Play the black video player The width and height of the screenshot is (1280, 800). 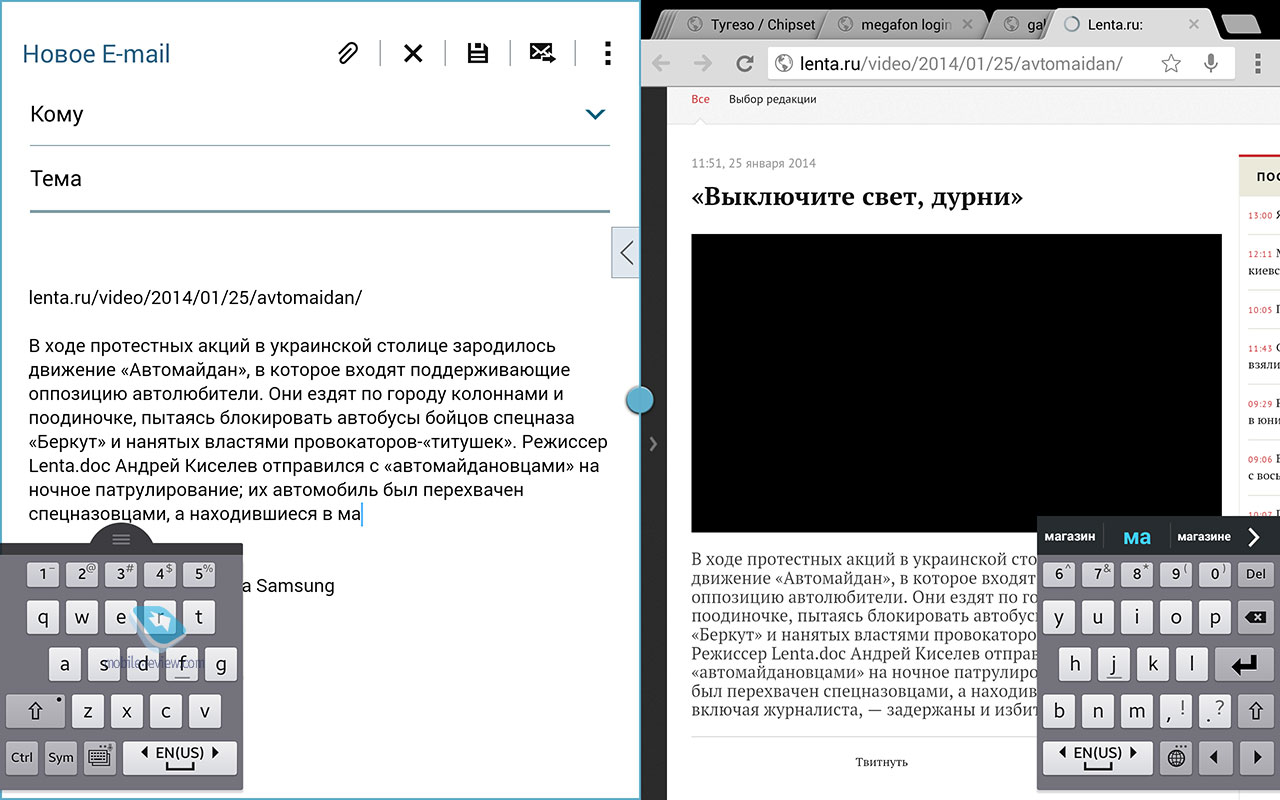tap(956, 383)
